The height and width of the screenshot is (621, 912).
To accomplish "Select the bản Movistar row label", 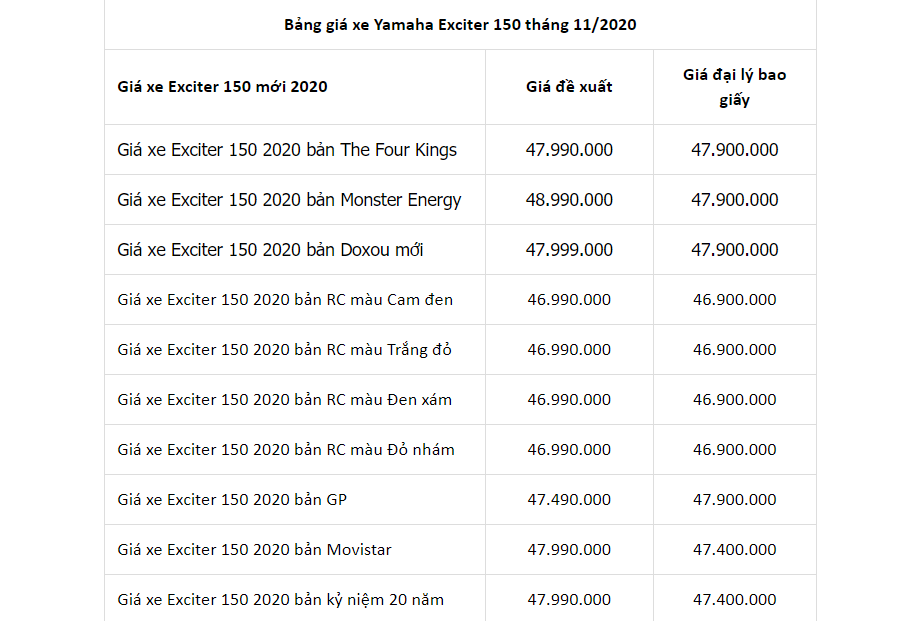I will pos(254,550).
